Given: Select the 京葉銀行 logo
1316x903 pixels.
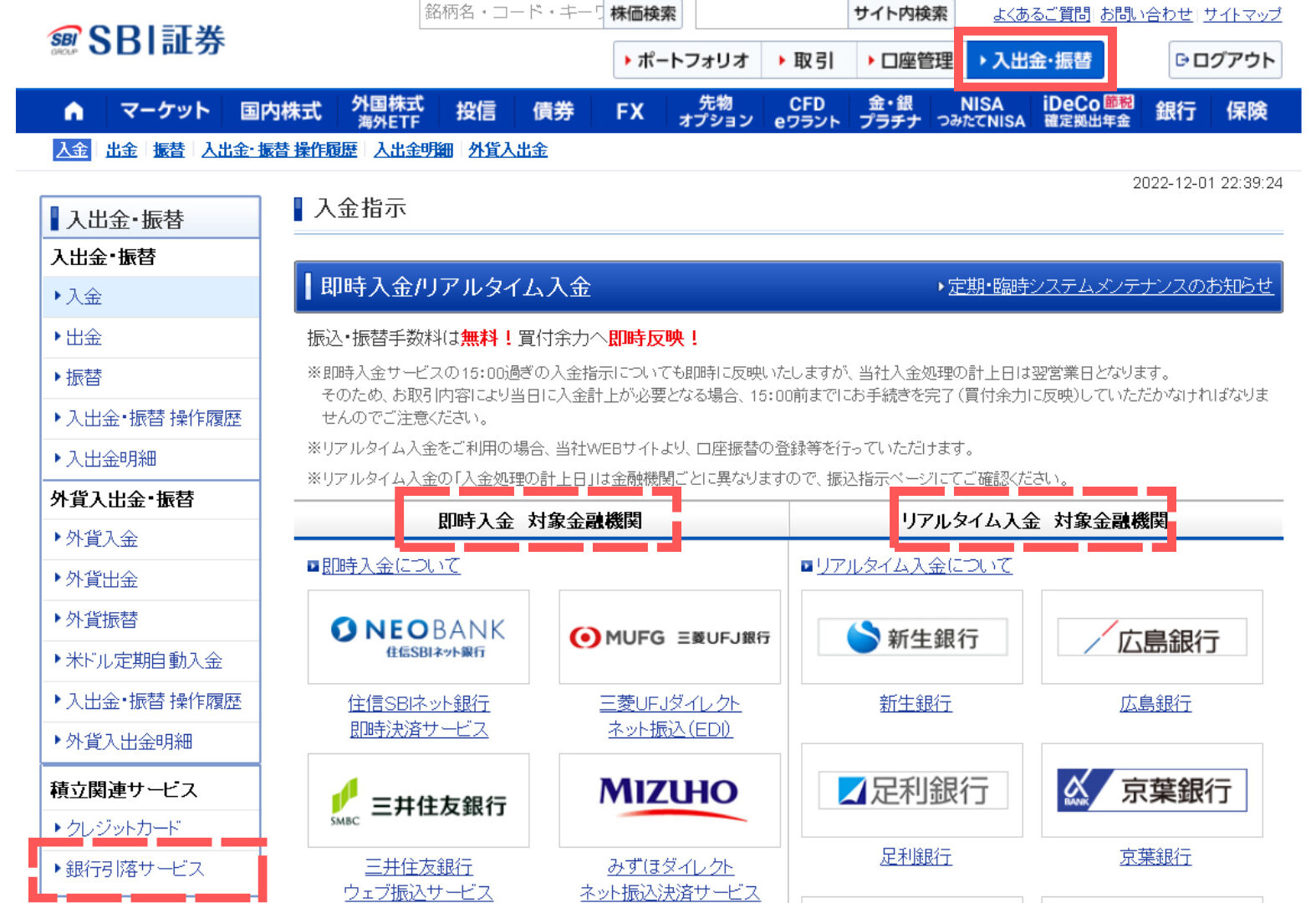Looking at the screenshot, I should tap(1151, 790).
